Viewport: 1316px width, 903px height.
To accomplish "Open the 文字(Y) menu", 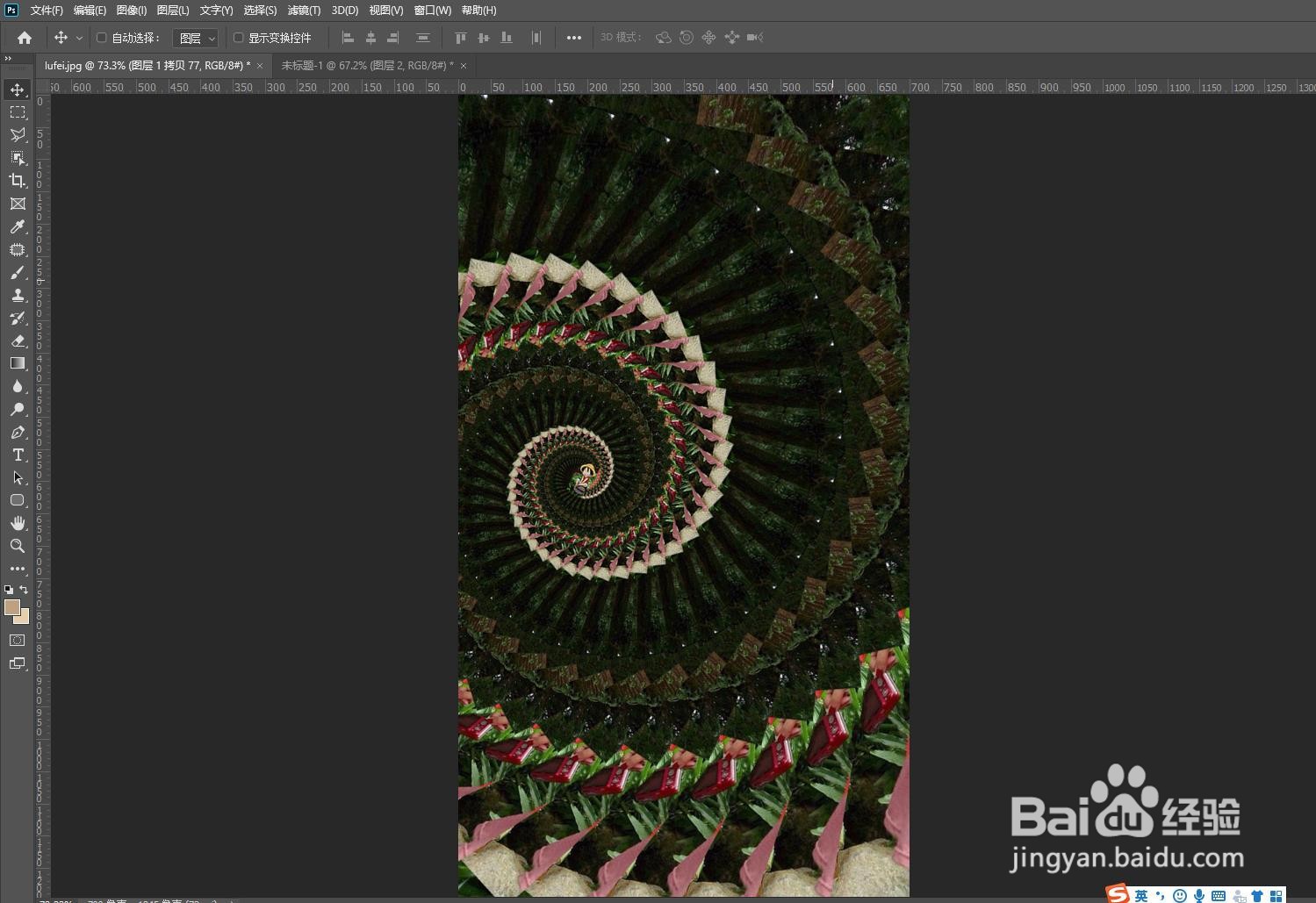I will [216, 11].
